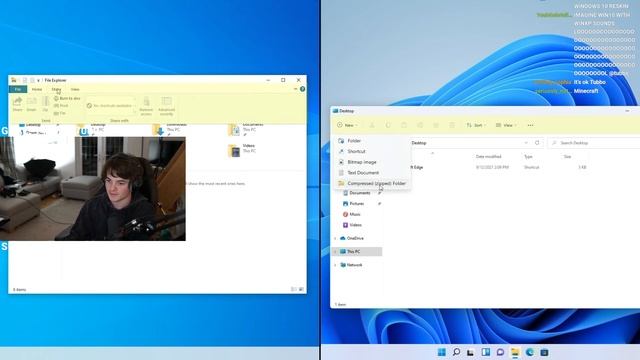Viewport: 640px width, 360px height.
Task: Select Music in the navigation pane
Action: (x=355, y=214)
